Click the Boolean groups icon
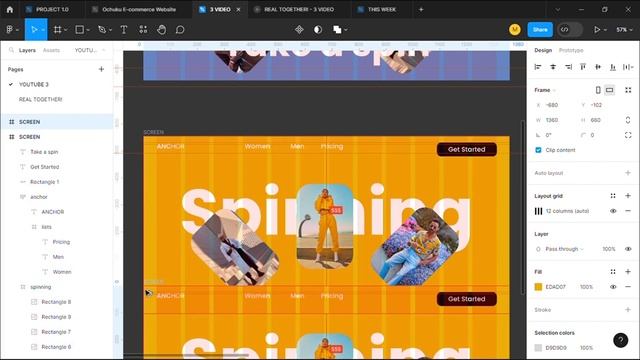The height and width of the screenshot is (360, 640). (x=337, y=29)
